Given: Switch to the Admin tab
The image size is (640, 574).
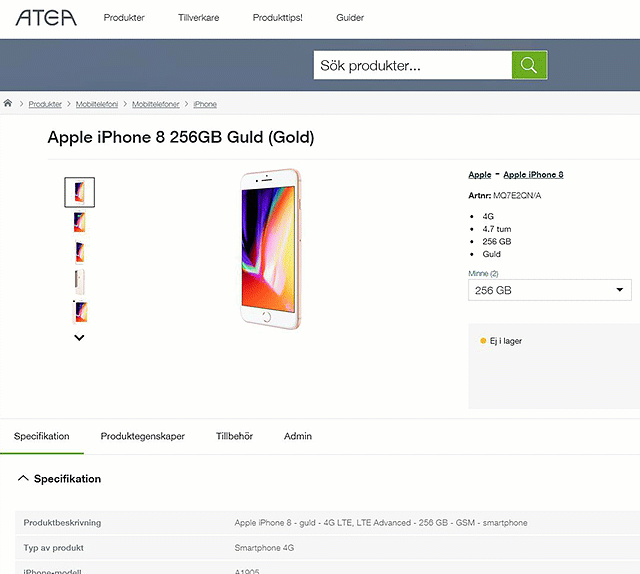Looking at the screenshot, I should click(298, 436).
